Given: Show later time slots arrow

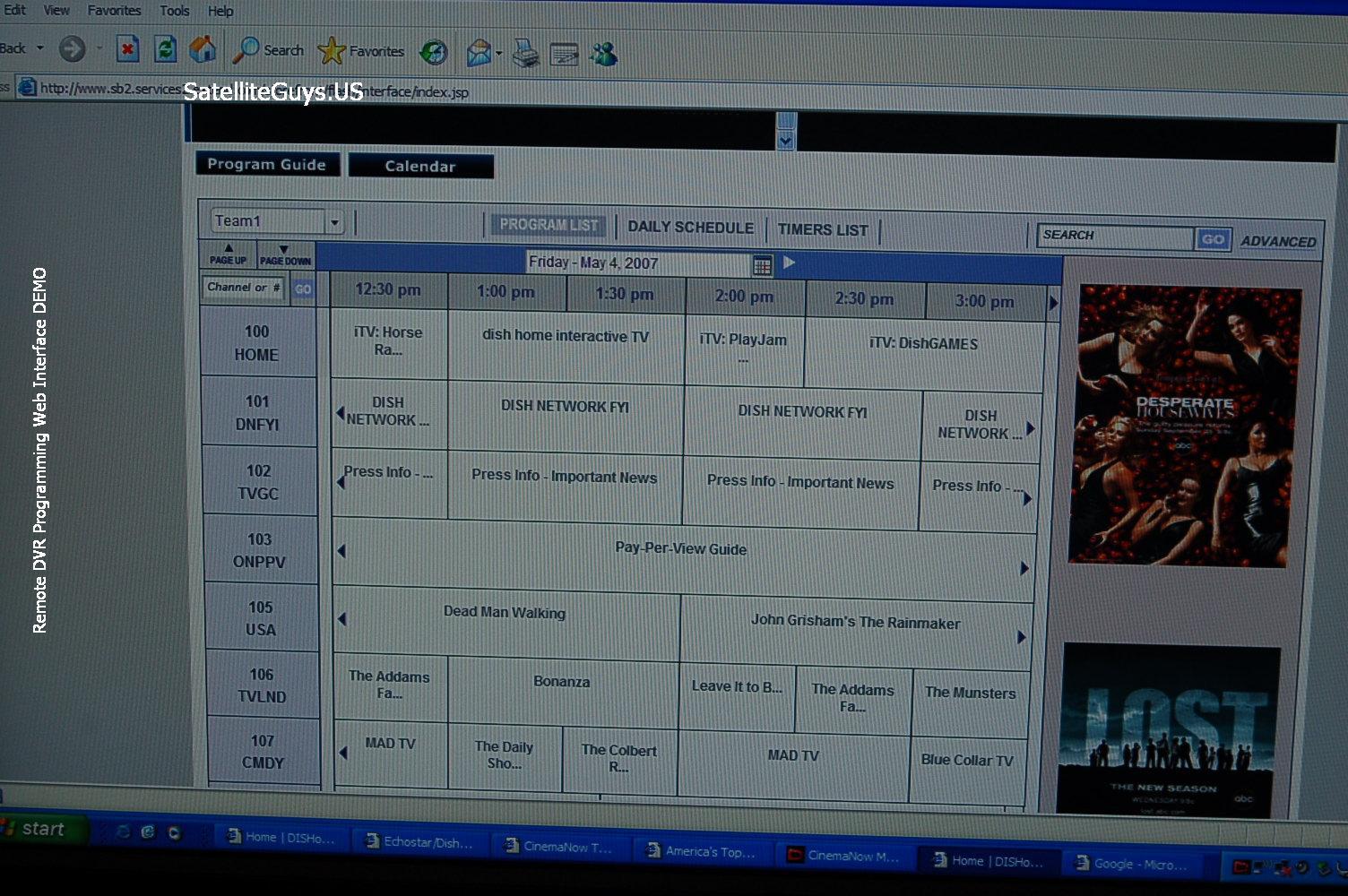Looking at the screenshot, I should 1054,303.
